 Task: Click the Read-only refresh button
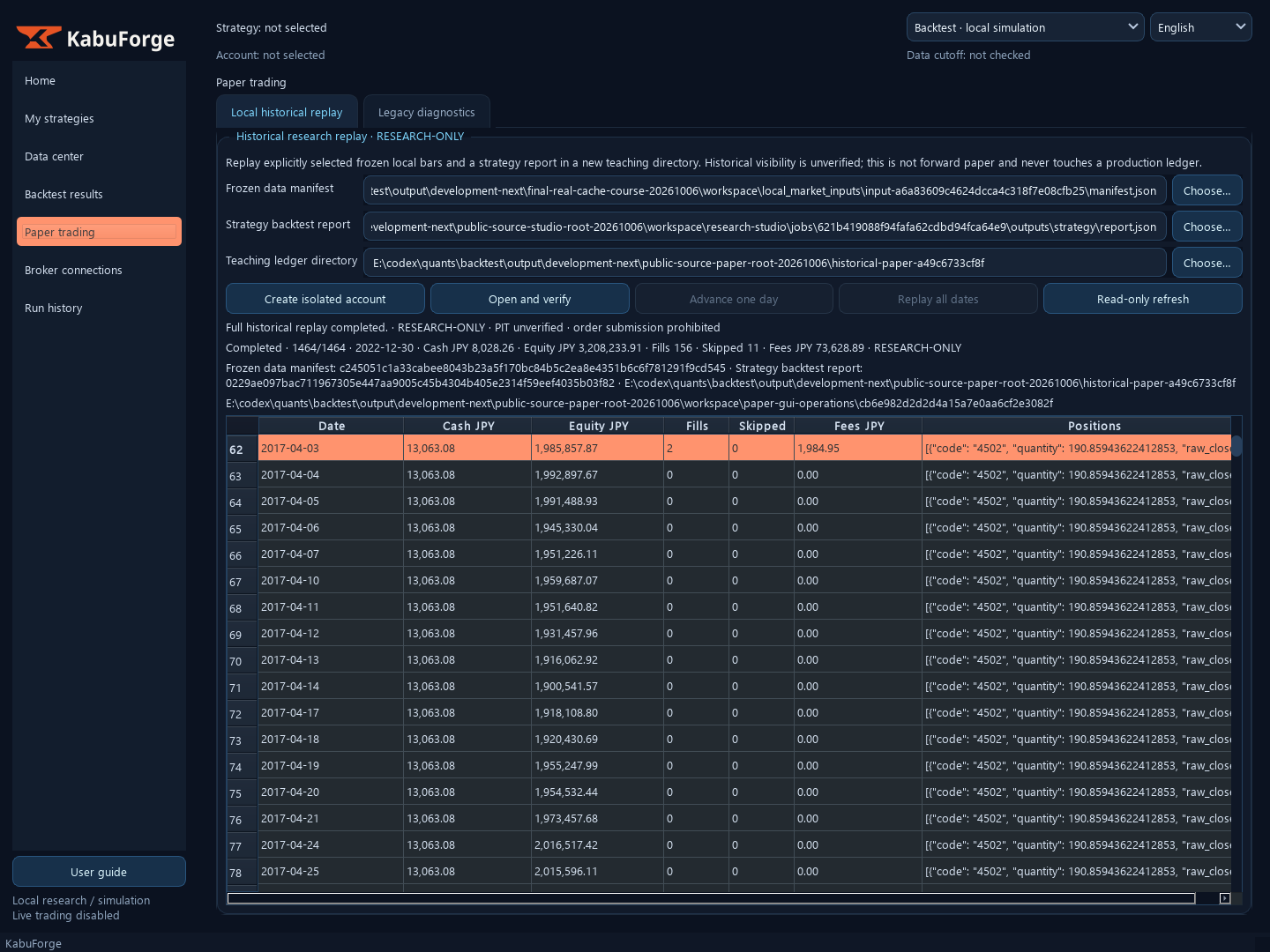(1142, 299)
